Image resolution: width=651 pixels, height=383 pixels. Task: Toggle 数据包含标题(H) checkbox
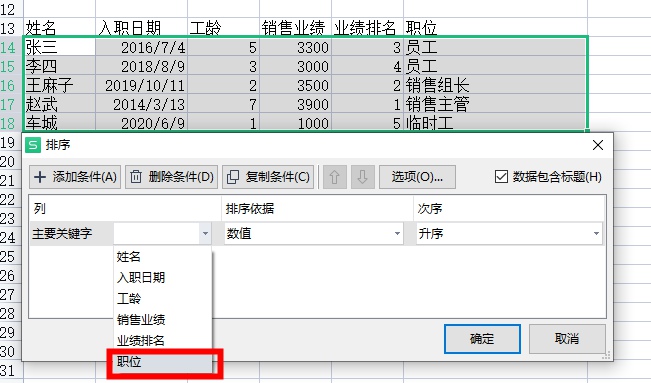coord(501,177)
